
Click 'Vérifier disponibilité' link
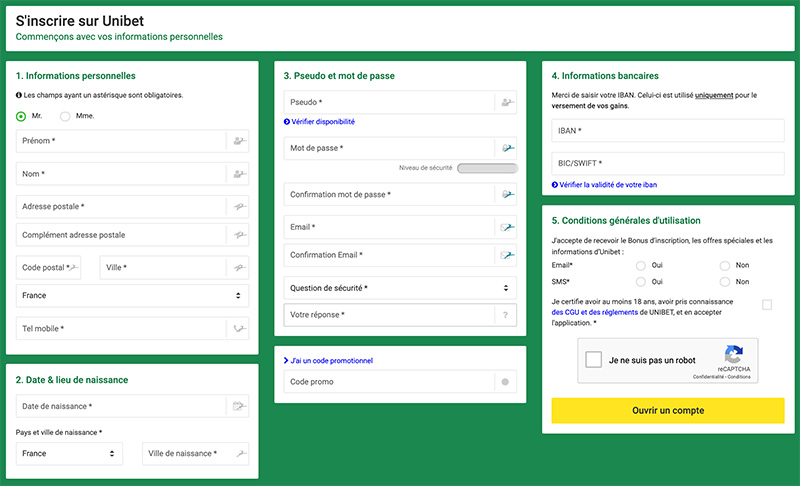coord(319,121)
